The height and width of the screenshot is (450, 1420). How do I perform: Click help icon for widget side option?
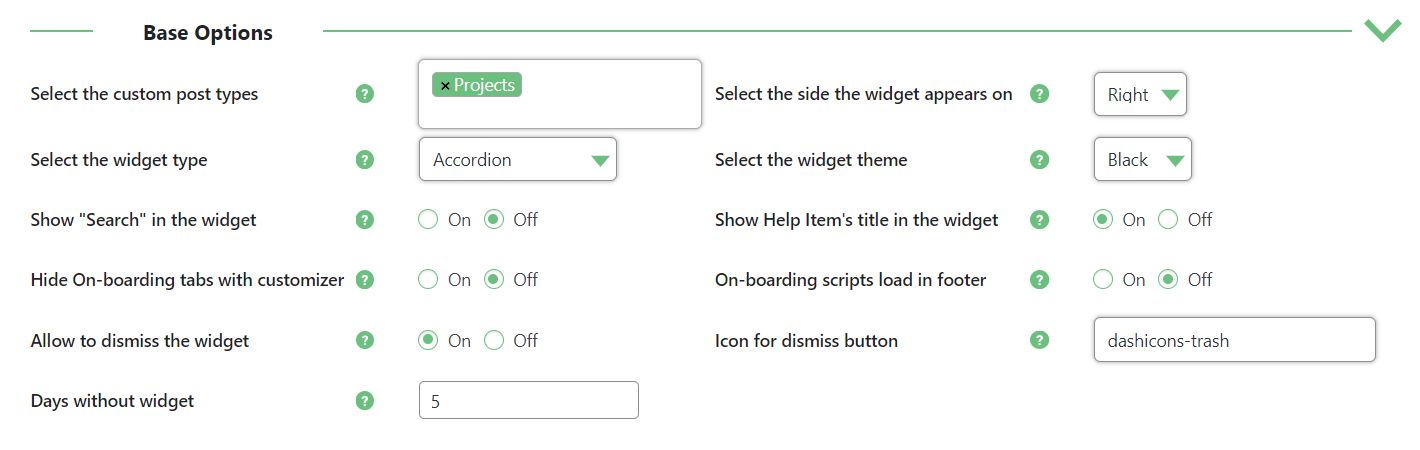[x=1040, y=94]
